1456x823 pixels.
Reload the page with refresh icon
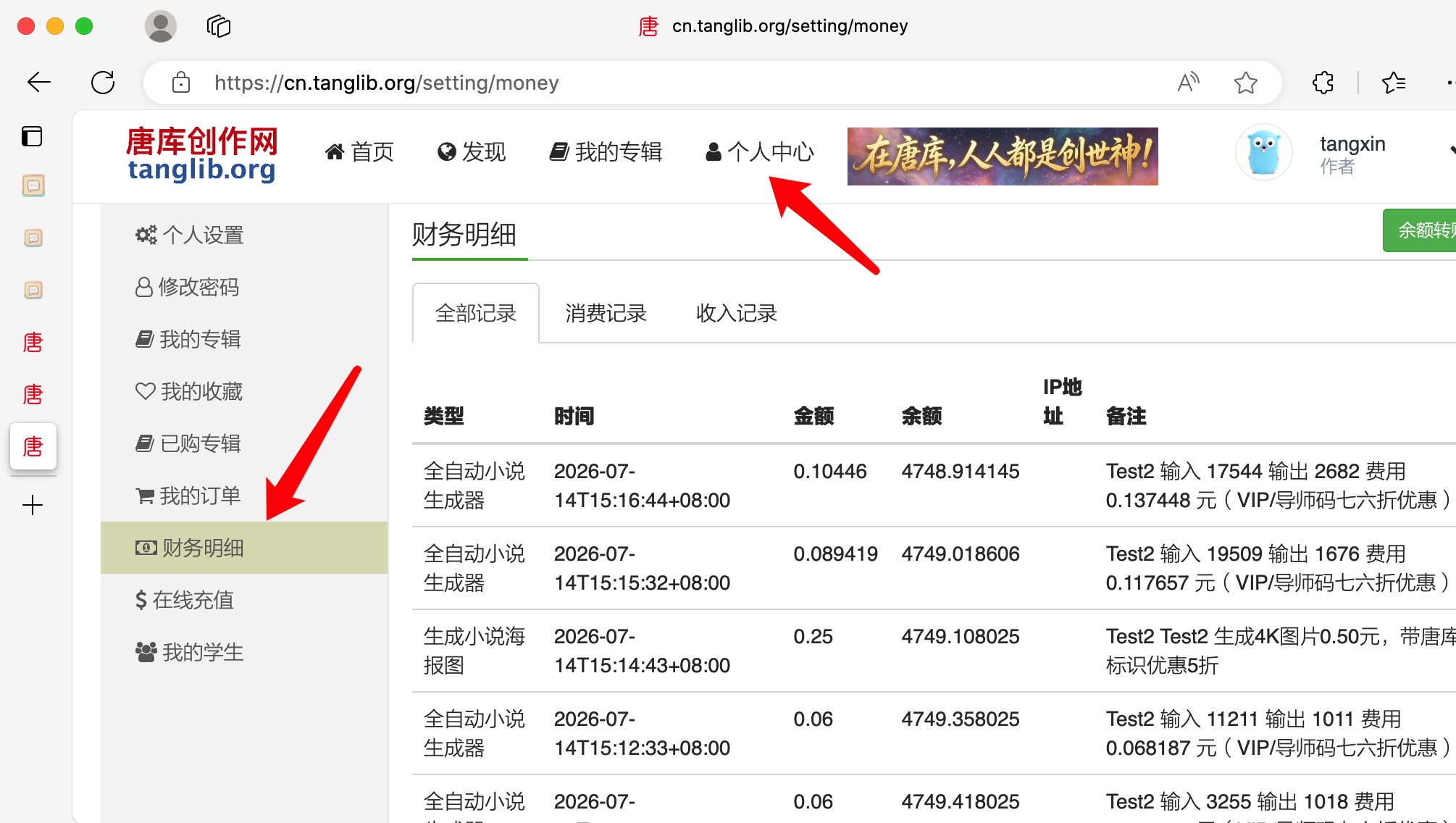103,83
